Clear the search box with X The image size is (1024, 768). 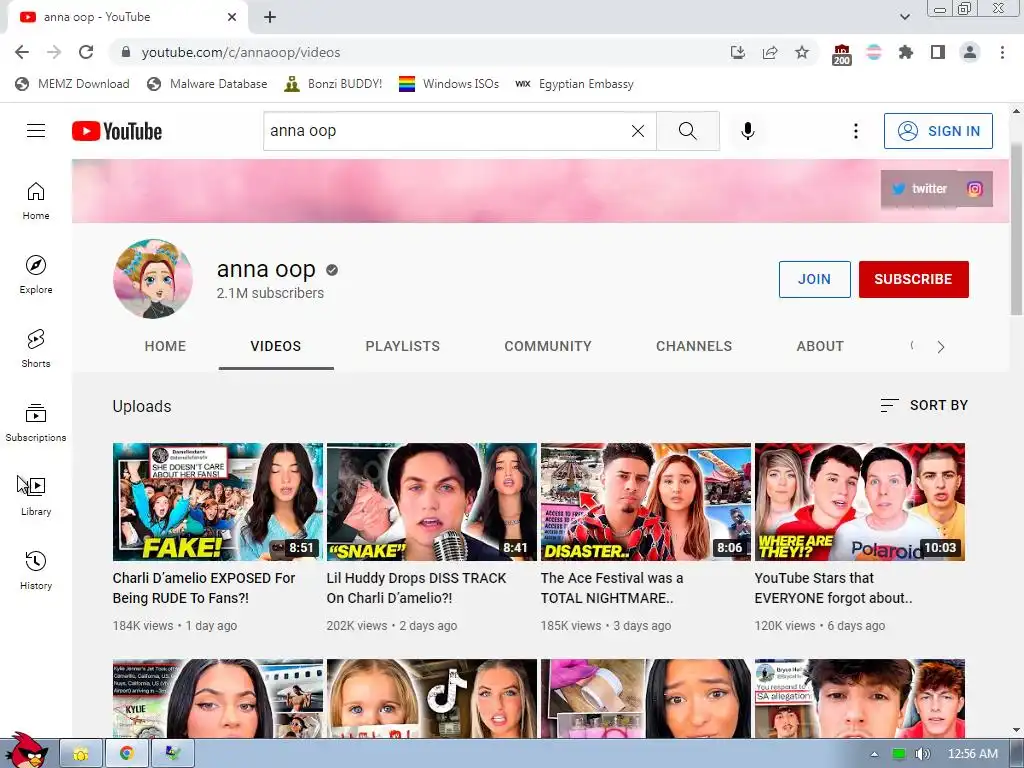coord(638,131)
